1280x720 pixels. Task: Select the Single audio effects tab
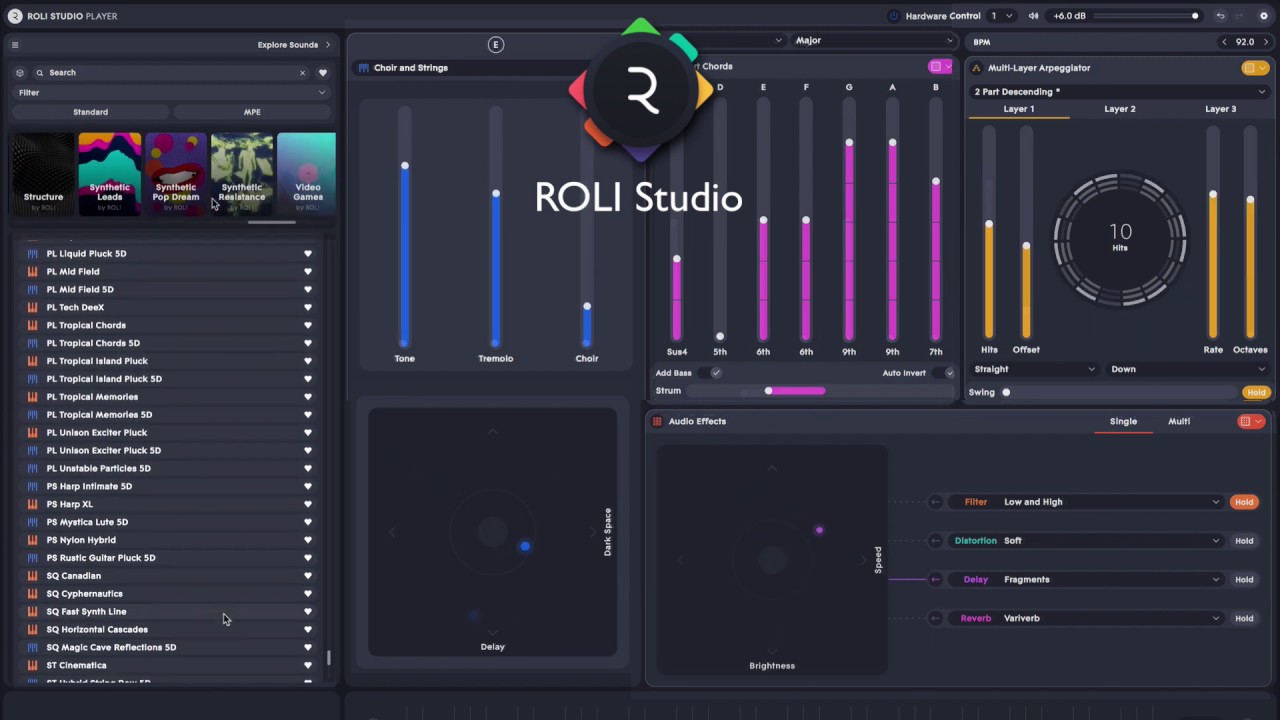[x=1123, y=422]
